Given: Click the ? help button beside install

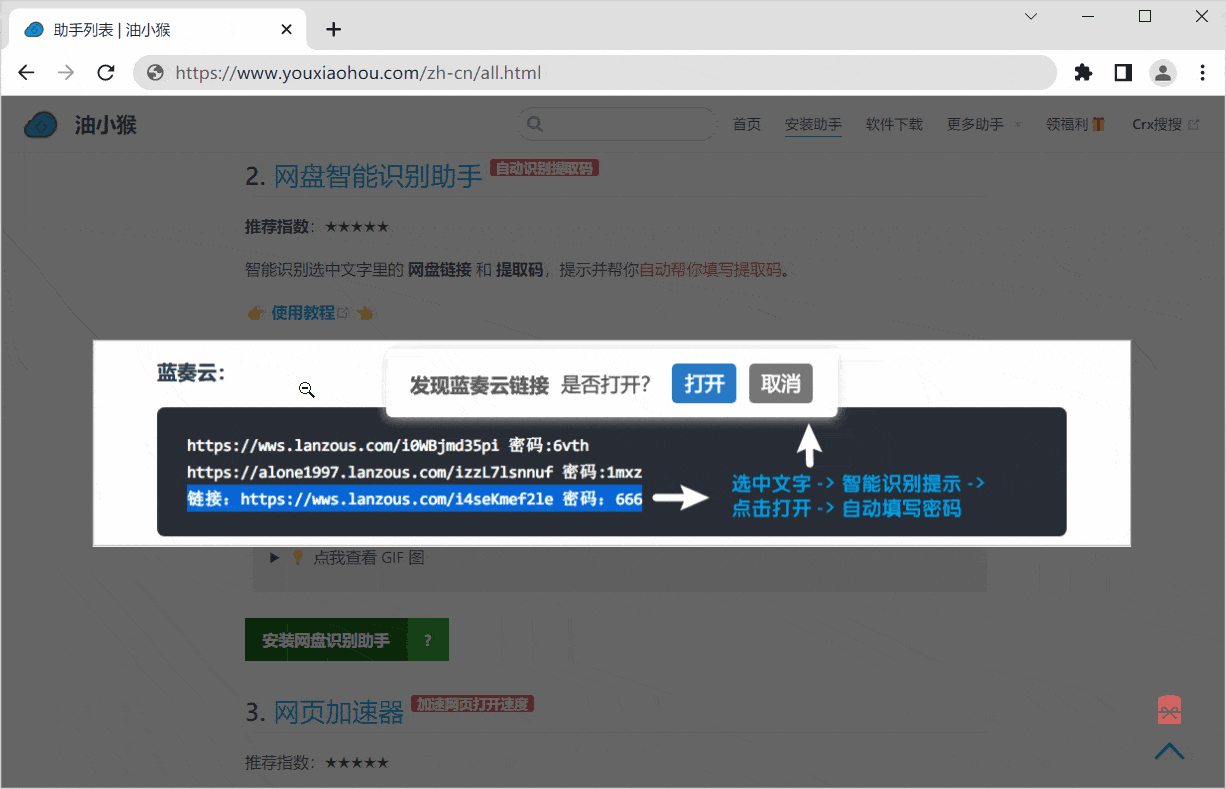Looking at the screenshot, I should click(x=428, y=640).
